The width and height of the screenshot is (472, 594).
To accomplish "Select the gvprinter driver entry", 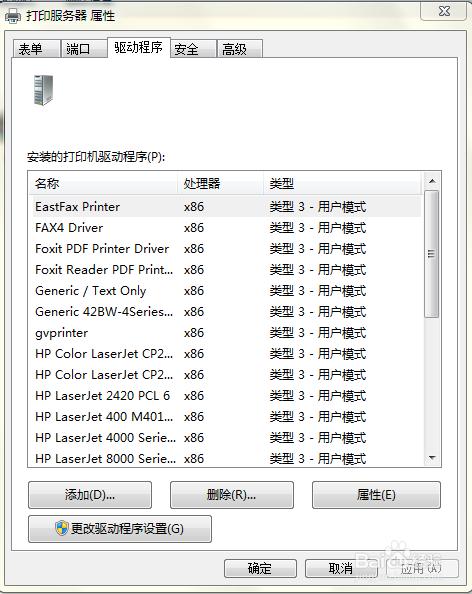I will click(x=227, y=333).
